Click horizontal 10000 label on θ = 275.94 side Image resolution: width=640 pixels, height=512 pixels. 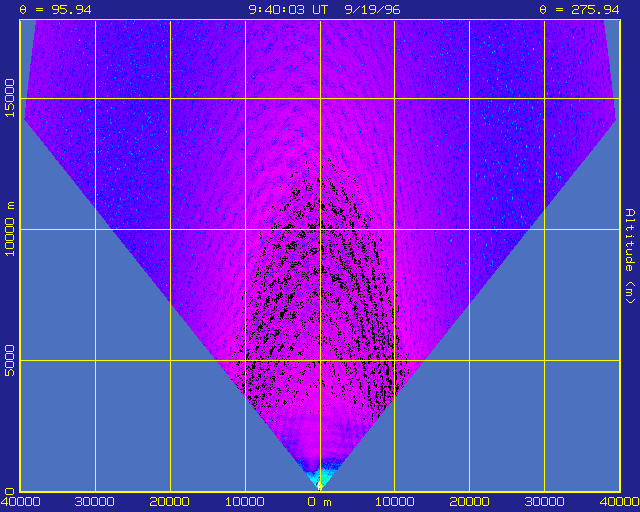pyautogui.click(x=394, y=502)
